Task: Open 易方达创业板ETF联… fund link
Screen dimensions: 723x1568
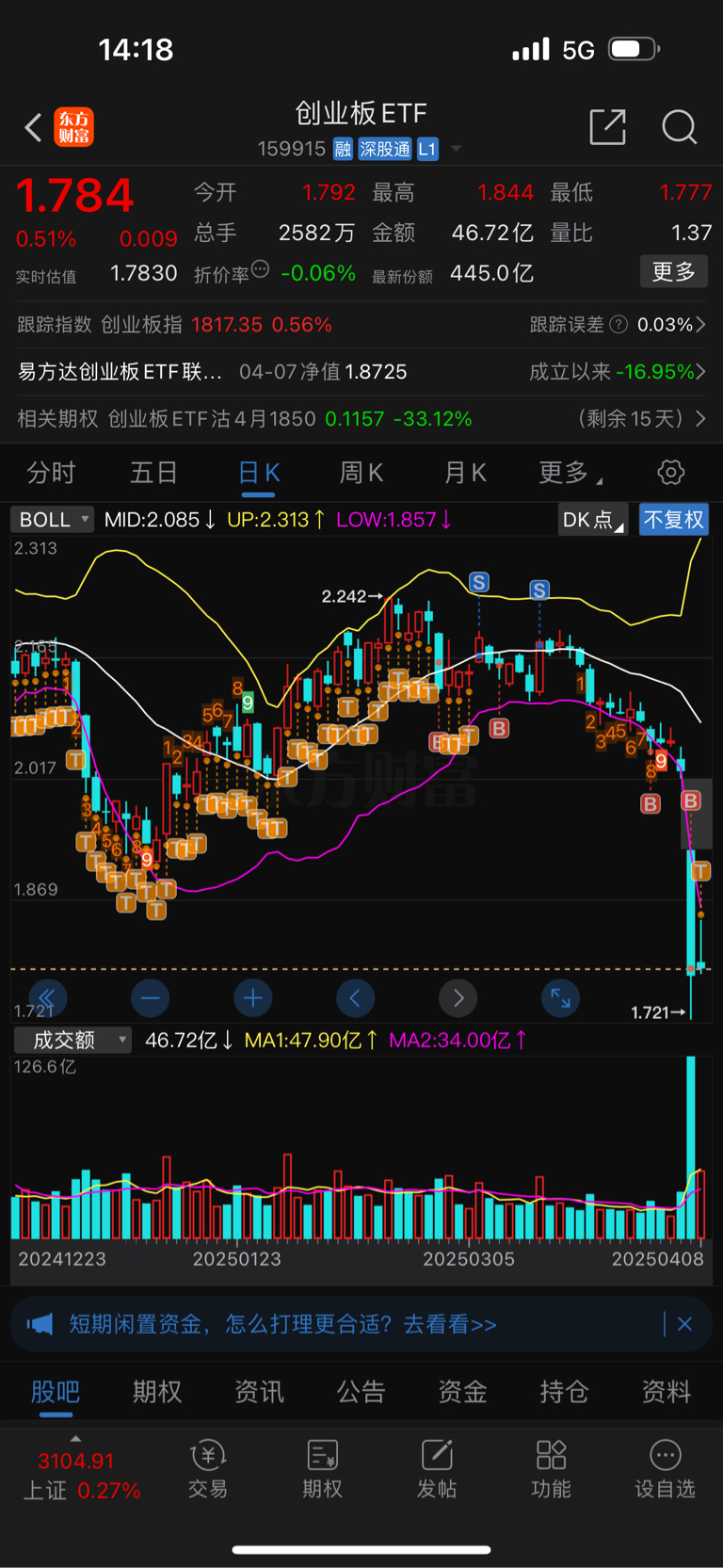Action: click(x=120, y=372)
